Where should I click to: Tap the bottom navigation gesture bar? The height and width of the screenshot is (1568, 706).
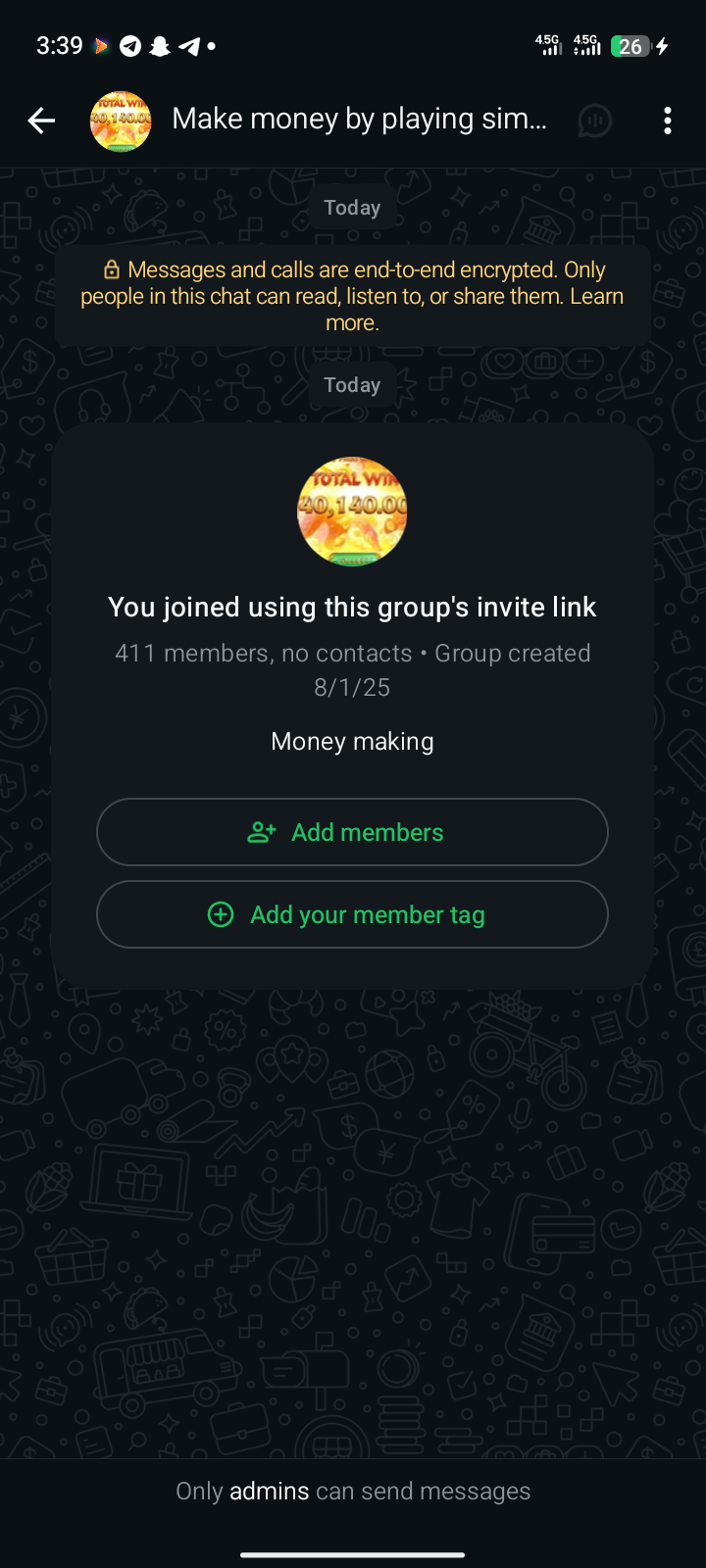pyautogui.click(x=352, y=1554)
